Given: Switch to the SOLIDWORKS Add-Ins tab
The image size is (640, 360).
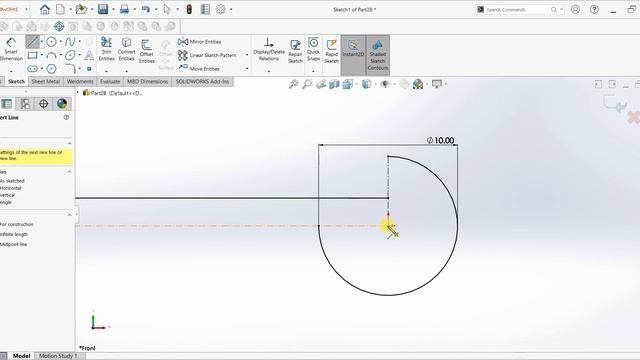Looking at the screenshot, I should click(202, 81).
